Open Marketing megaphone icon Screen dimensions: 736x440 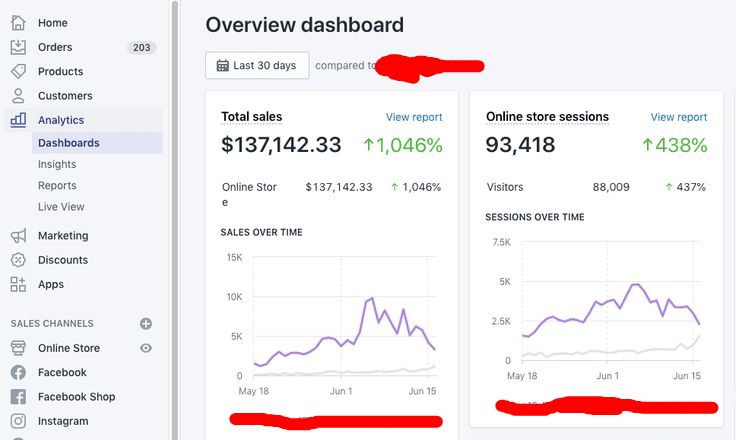[x=18, y=236]
